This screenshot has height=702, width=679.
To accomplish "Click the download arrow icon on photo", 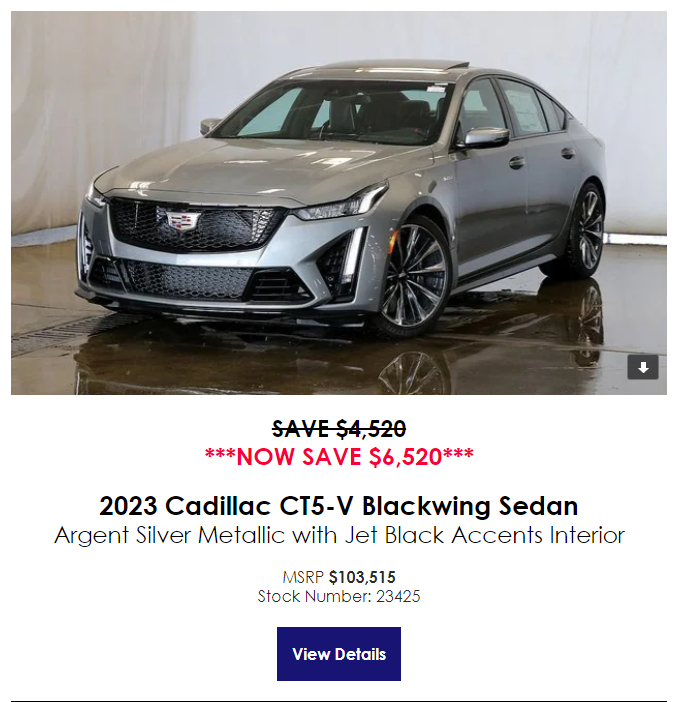I will click(643, 367).
